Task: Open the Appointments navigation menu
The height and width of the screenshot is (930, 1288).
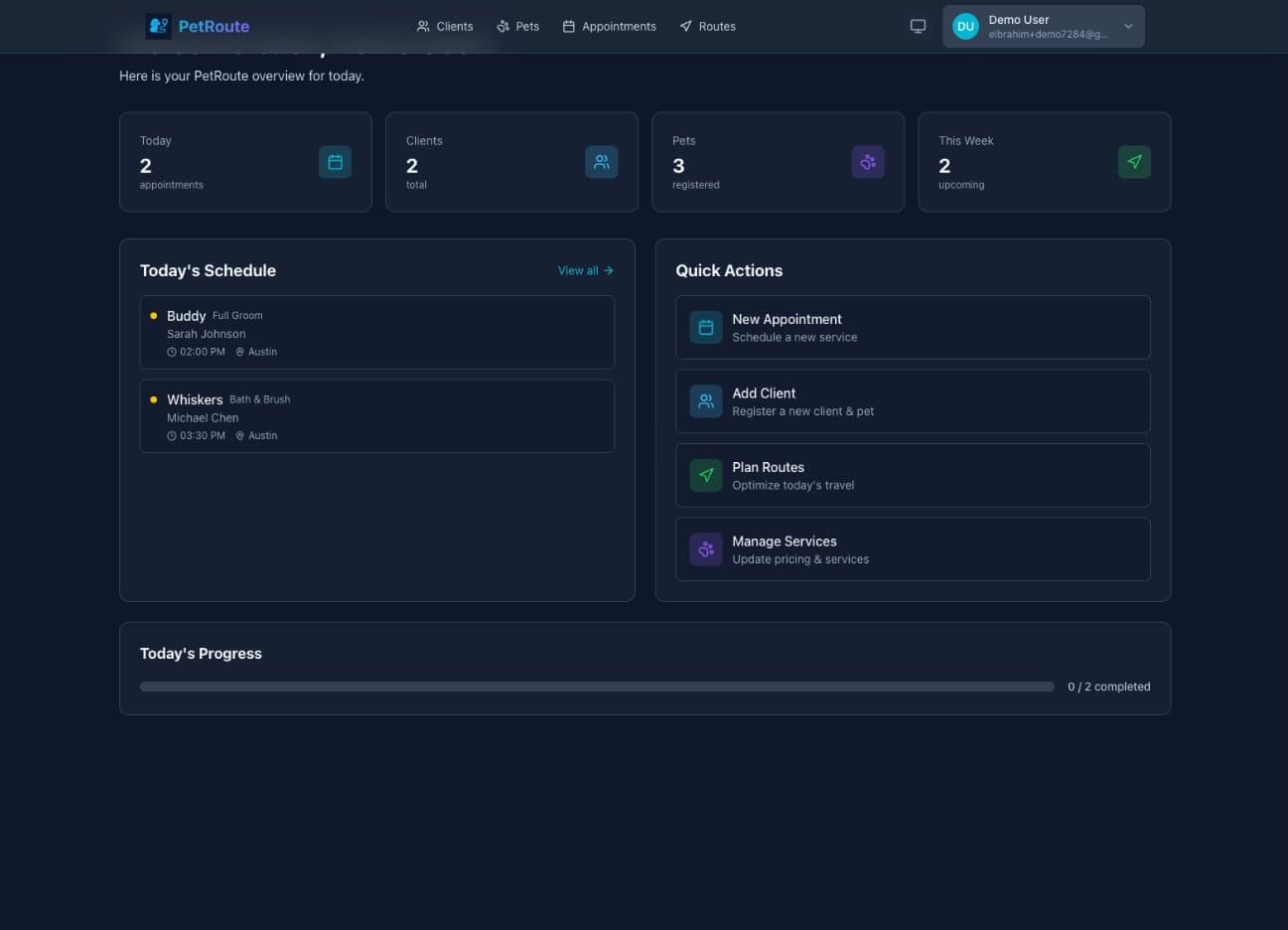Action: (x=609, y=26)
